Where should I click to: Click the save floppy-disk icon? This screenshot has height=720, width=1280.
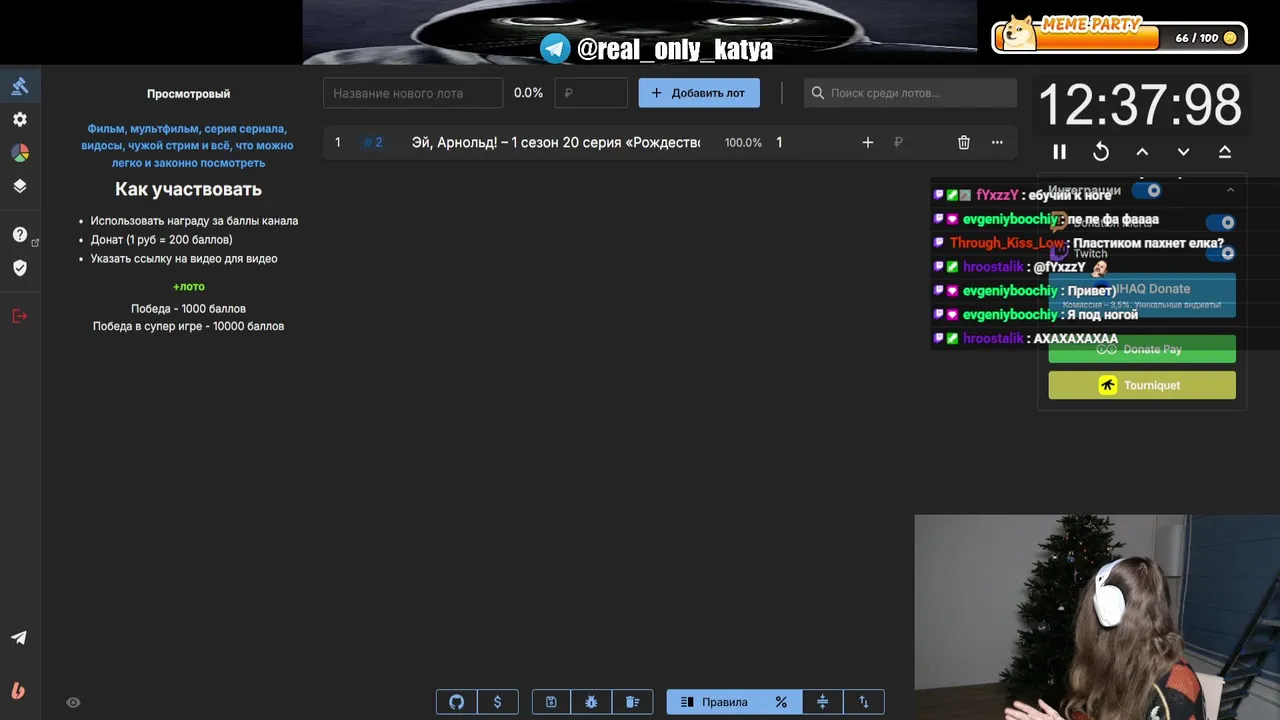coord(551,702)
